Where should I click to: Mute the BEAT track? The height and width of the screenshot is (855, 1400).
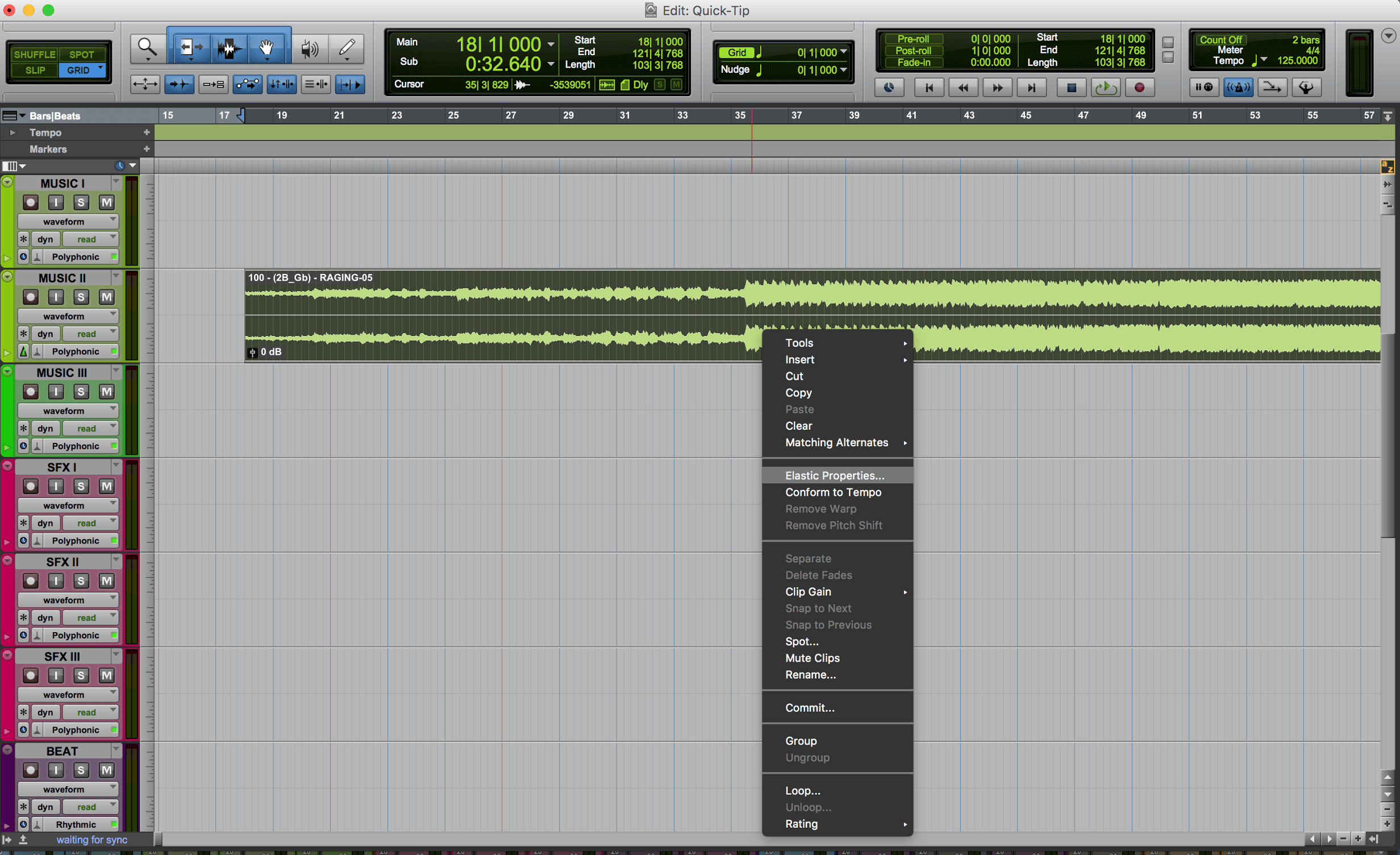106,770
